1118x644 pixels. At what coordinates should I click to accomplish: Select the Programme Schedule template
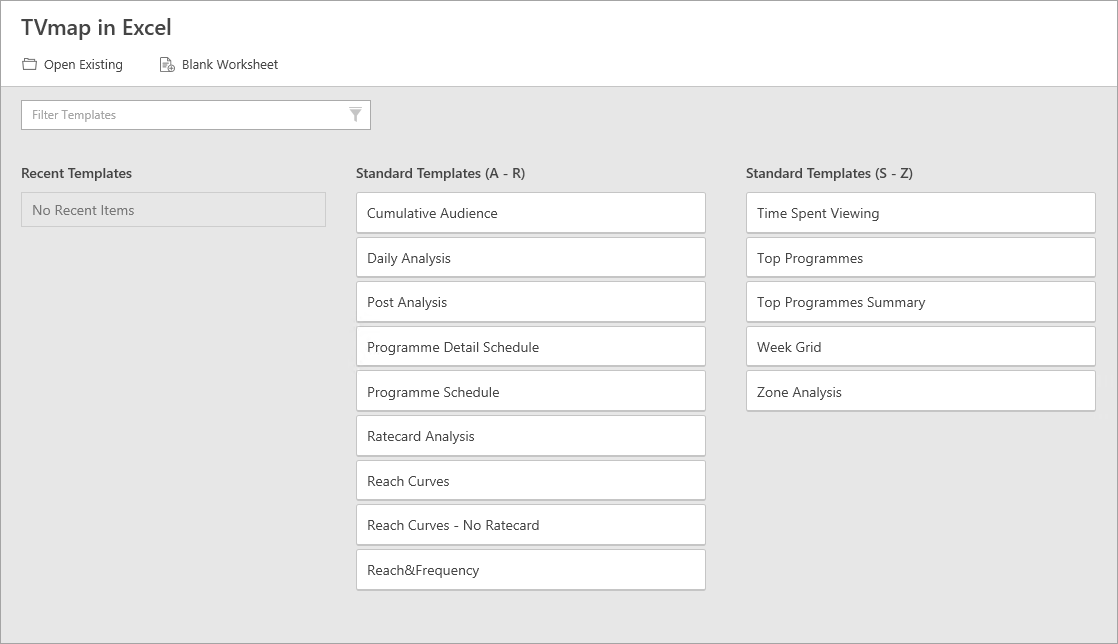(x=530, y=391)
